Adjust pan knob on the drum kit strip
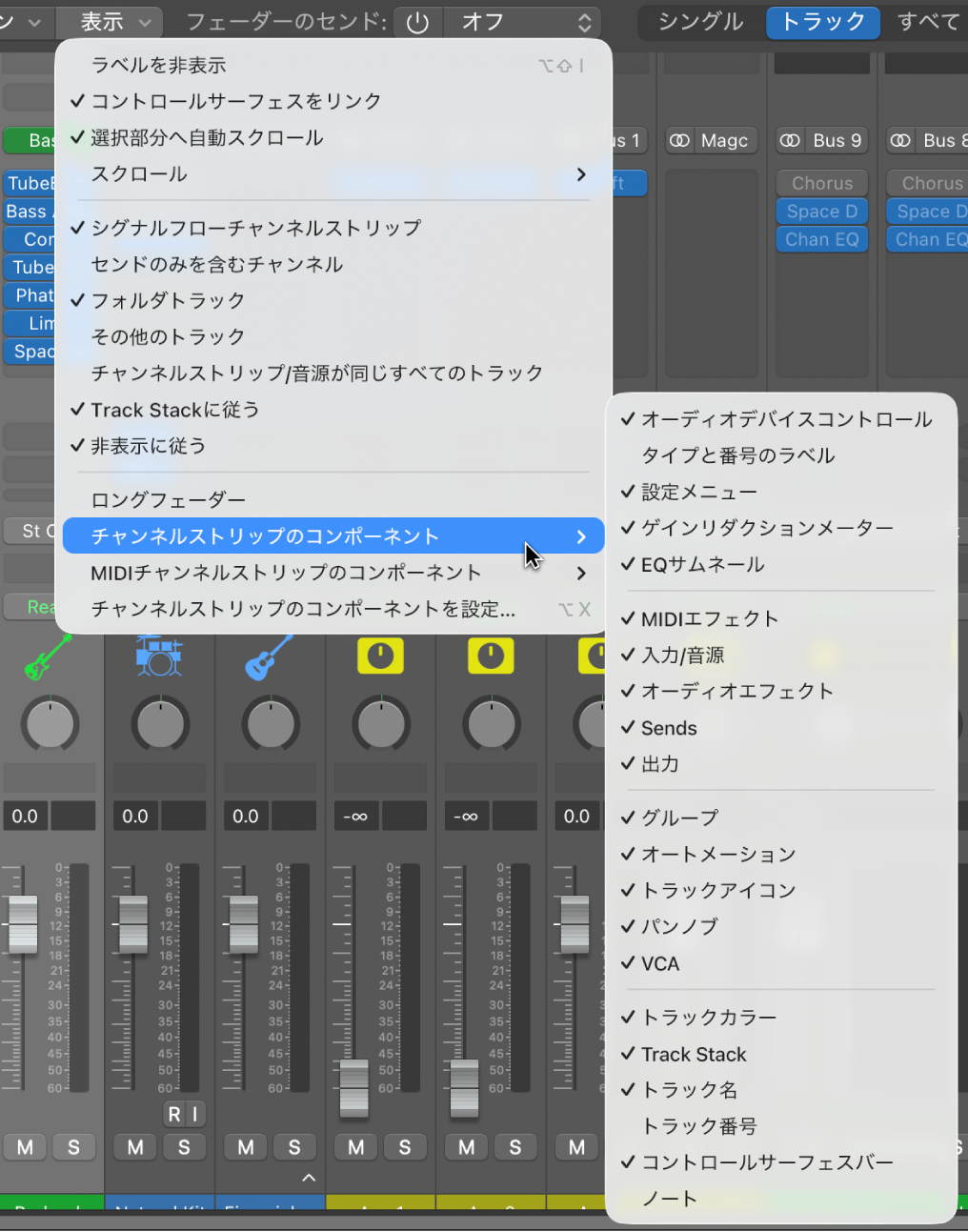Image resolution: width=968 pixels, height=1232 pixels. pos(160,724)
